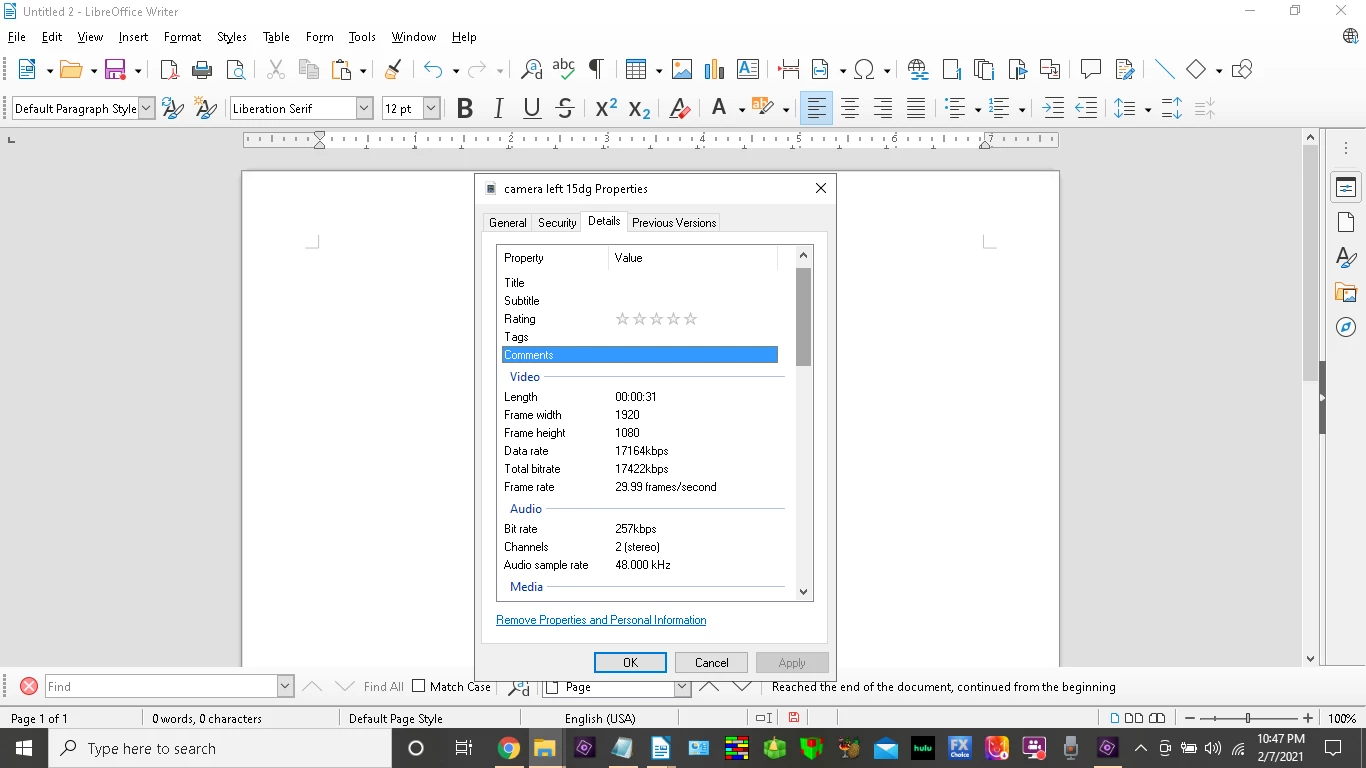Open the 12 pt font size dropdown
Viewport: 1366px width, 768px height.
pos(431,108)
